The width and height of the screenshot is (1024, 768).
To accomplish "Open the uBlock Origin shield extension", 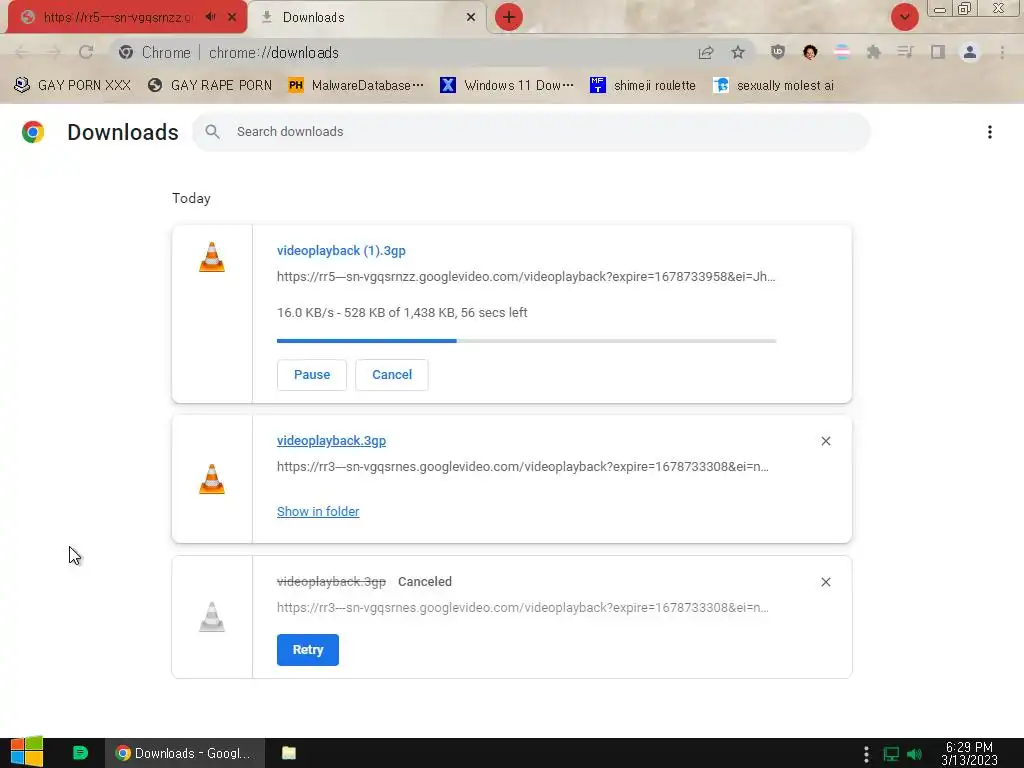I will [777, 52].
